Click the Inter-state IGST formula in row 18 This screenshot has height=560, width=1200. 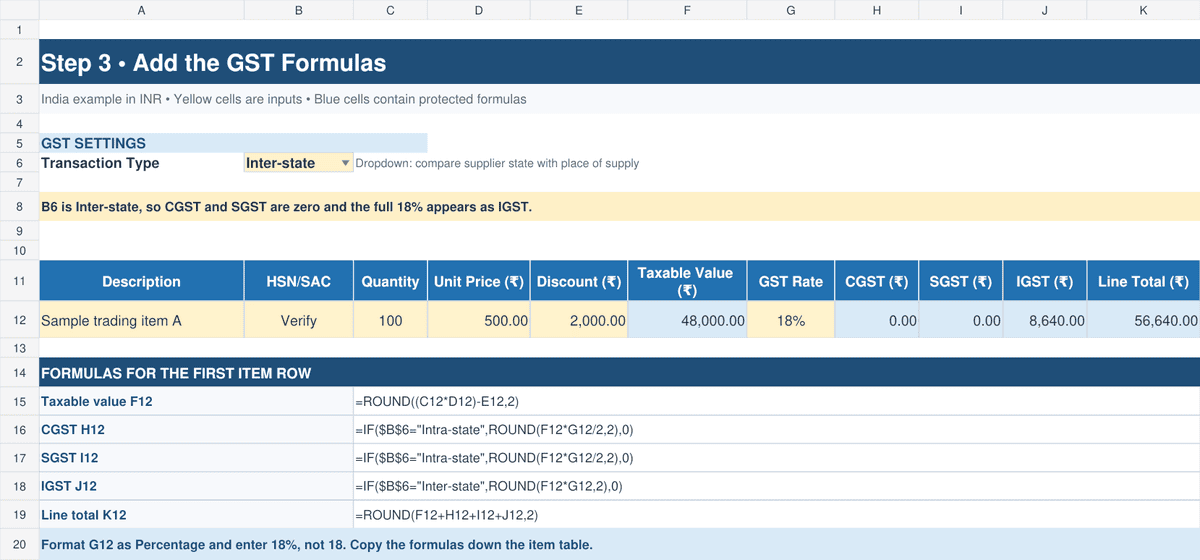click(x=489, y=487)
